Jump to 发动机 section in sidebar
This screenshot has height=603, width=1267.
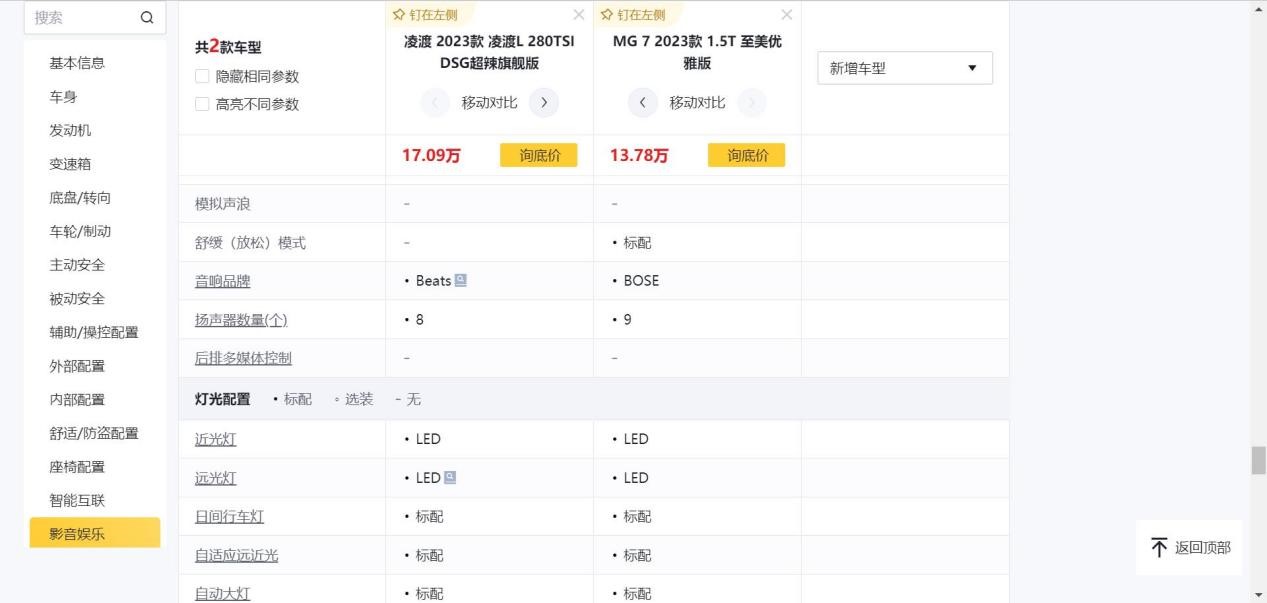[x=70, y=130]
